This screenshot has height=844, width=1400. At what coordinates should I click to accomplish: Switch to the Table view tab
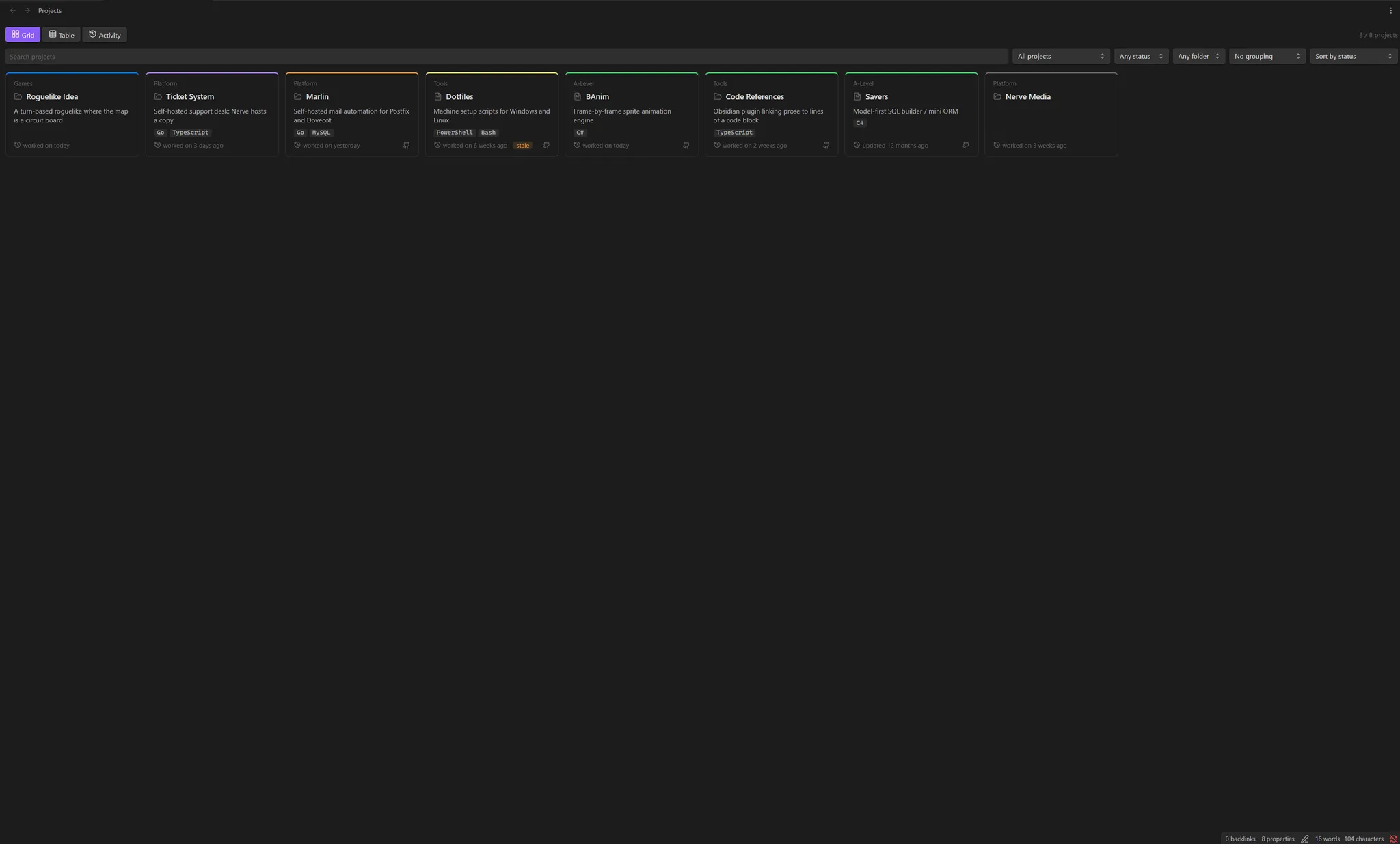(x=62, y=35)
